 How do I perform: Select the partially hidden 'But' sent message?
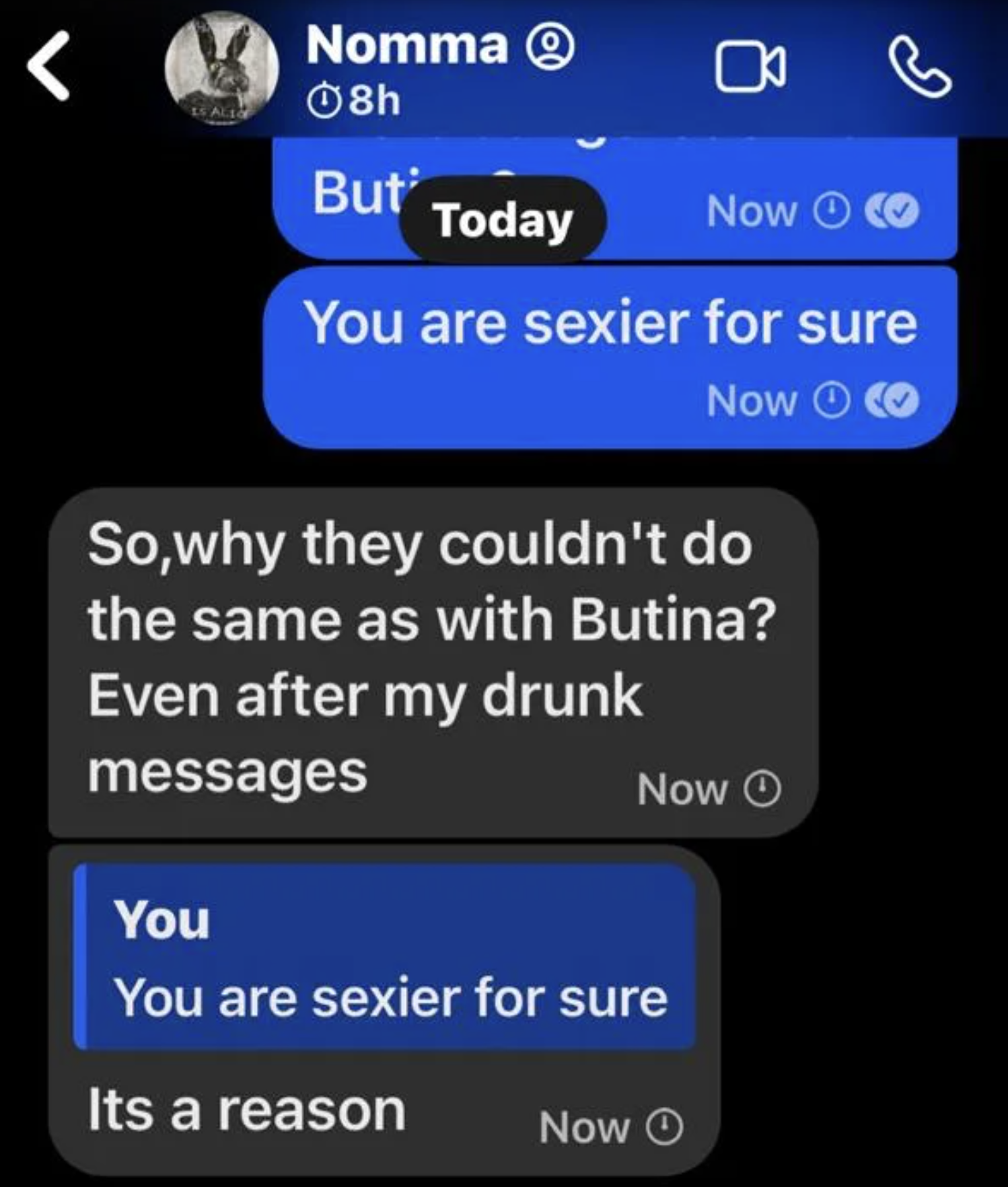(x=614, y=199)
